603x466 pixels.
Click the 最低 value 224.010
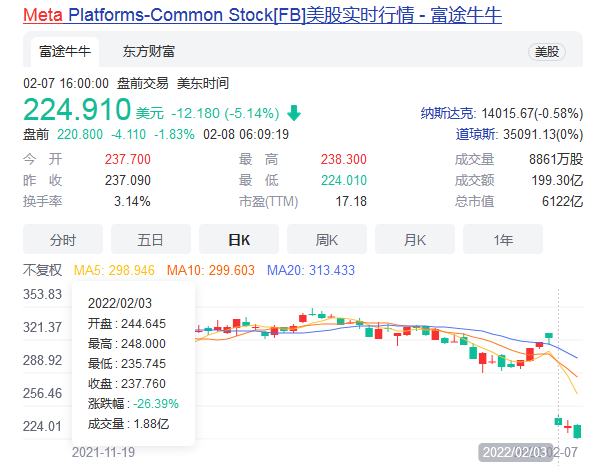coord(344,180)
